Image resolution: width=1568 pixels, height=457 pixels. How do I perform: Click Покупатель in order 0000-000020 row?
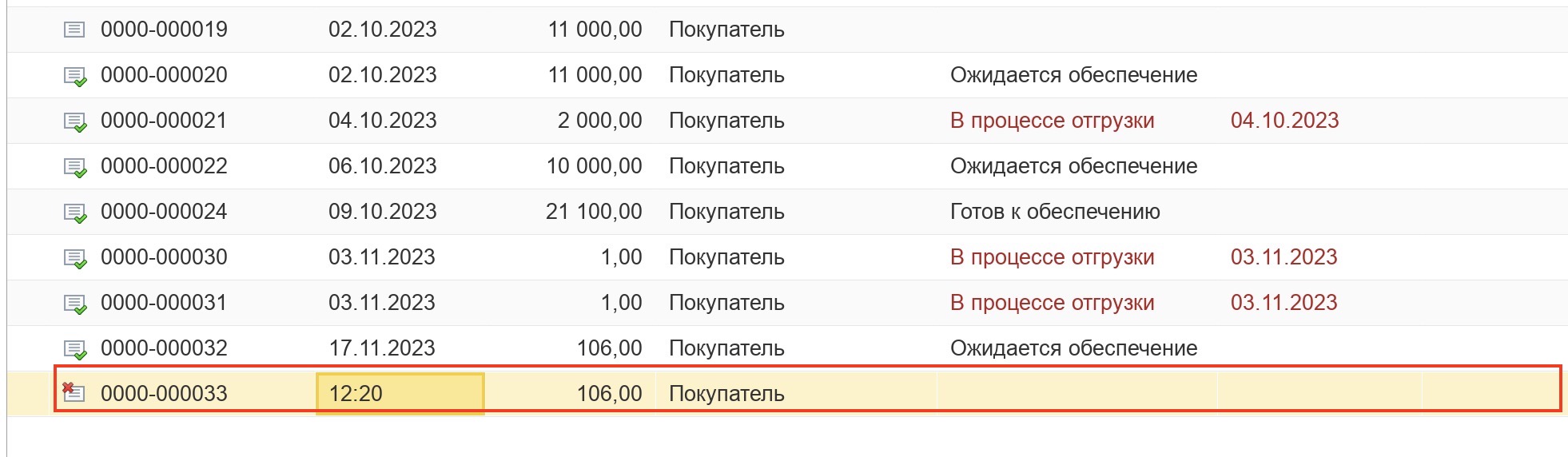(726, 75)
